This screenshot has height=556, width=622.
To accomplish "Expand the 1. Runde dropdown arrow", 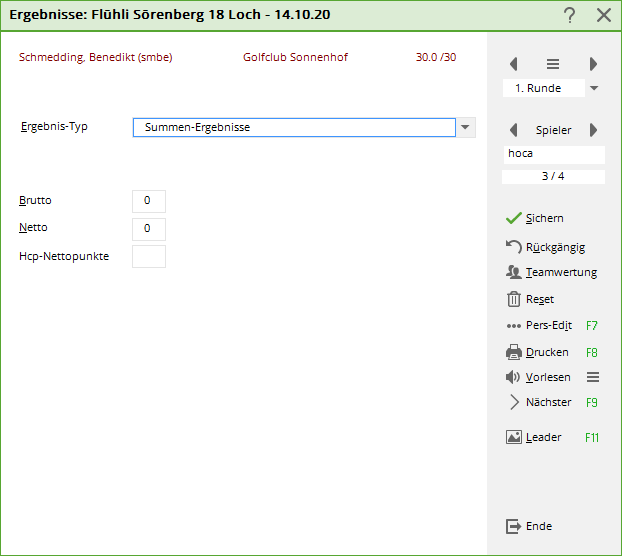I will point(594,88).
